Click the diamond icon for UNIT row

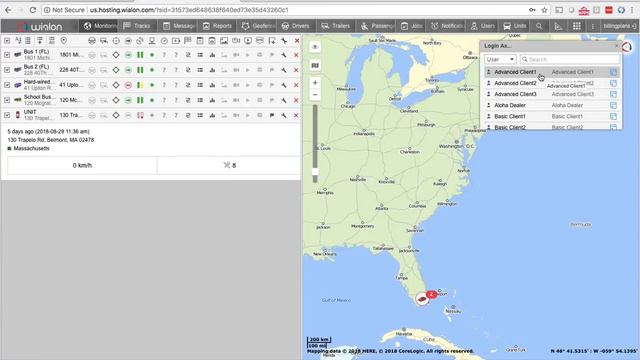(116, 115)
